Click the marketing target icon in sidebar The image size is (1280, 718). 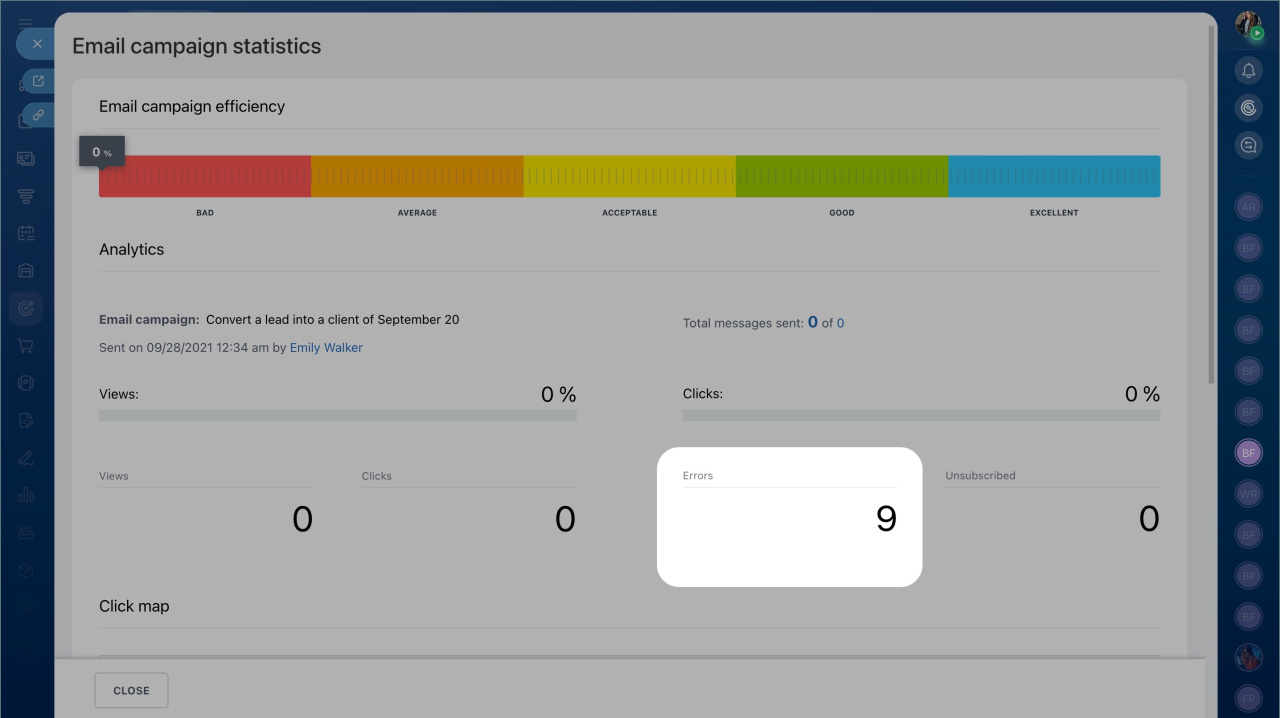[26, 308]
